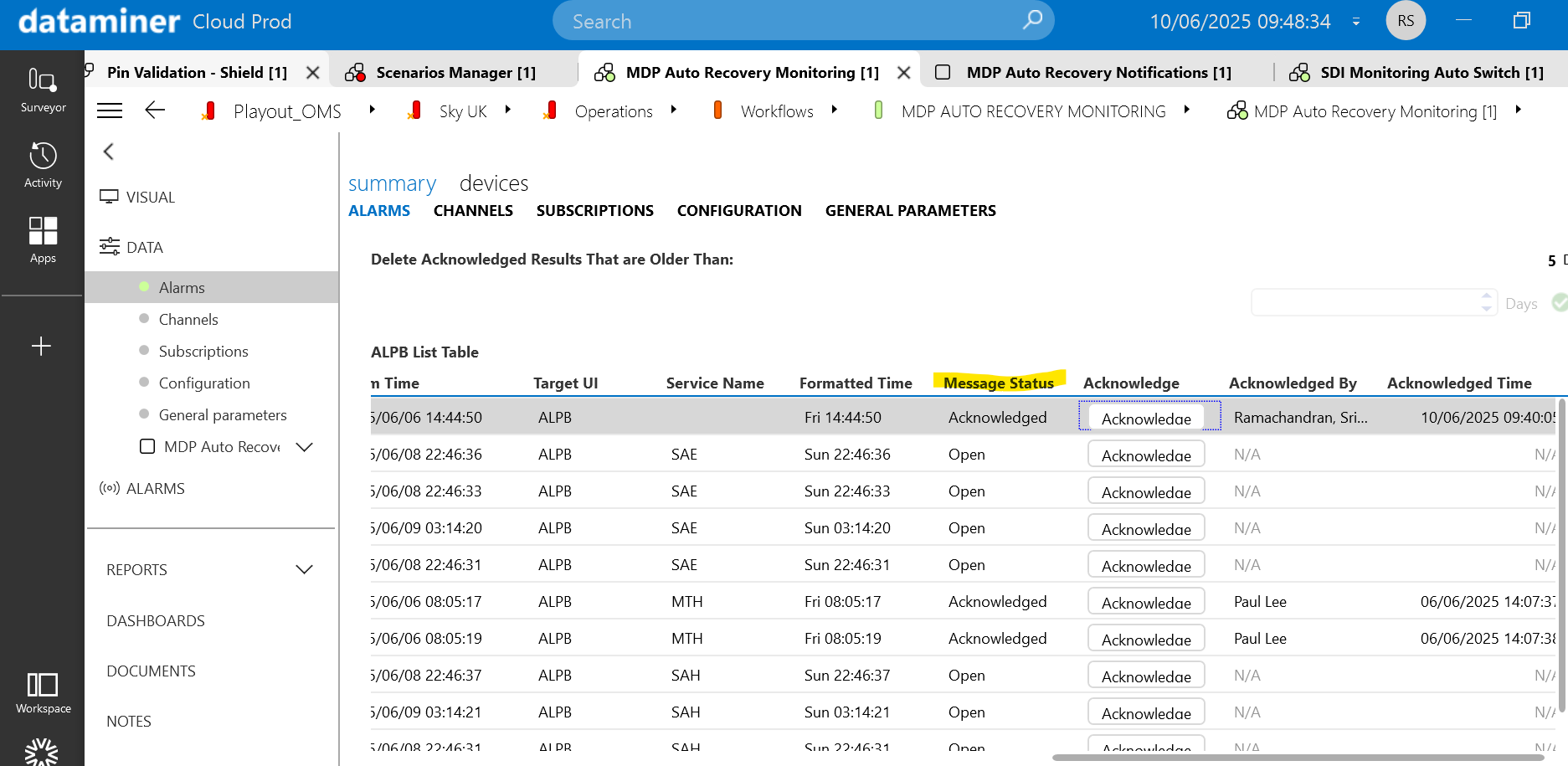
Task: Expand the REPORTS section chevron
Action: point(304,569)
